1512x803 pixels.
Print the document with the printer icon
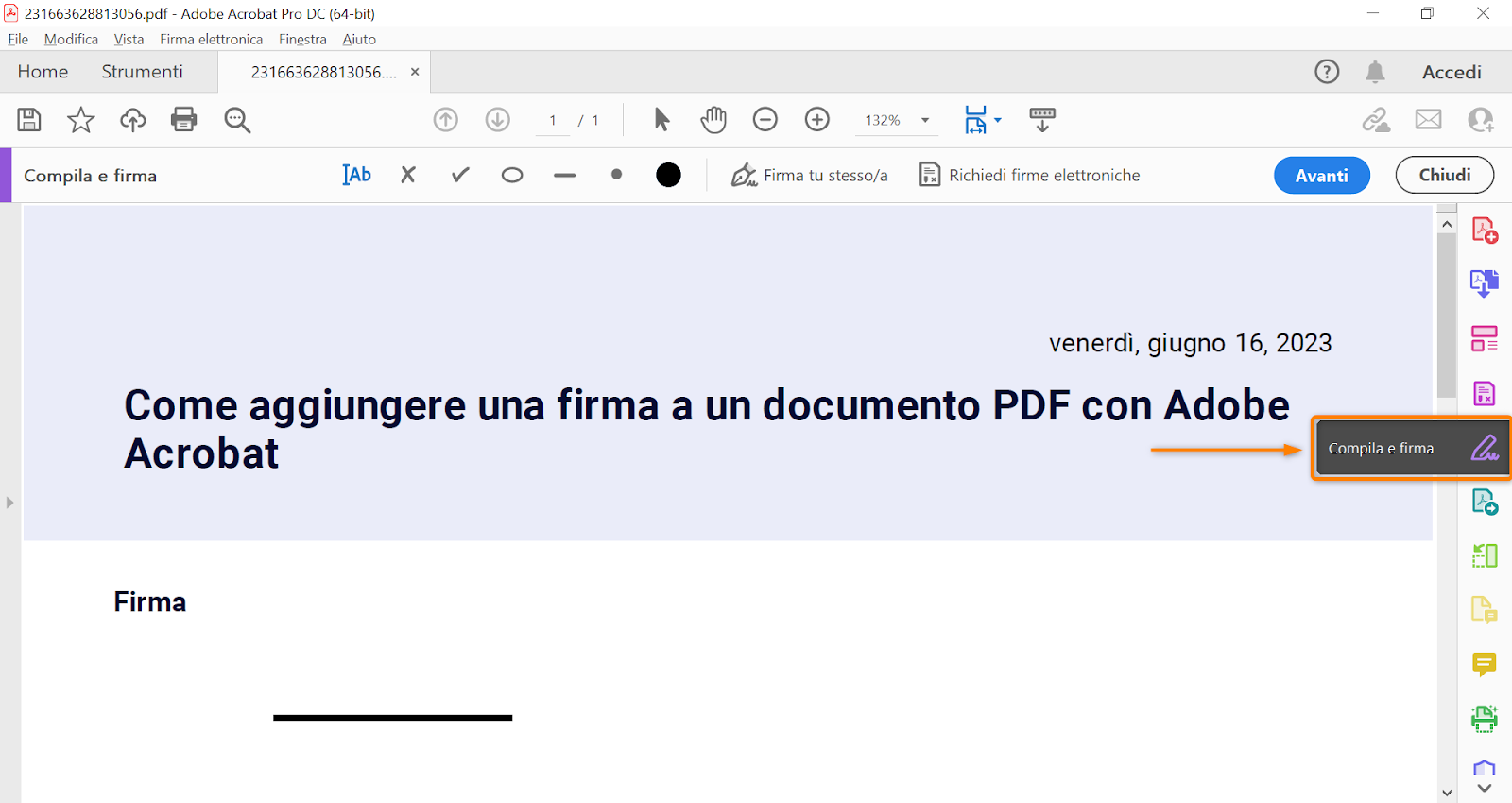tap(184, 120)
